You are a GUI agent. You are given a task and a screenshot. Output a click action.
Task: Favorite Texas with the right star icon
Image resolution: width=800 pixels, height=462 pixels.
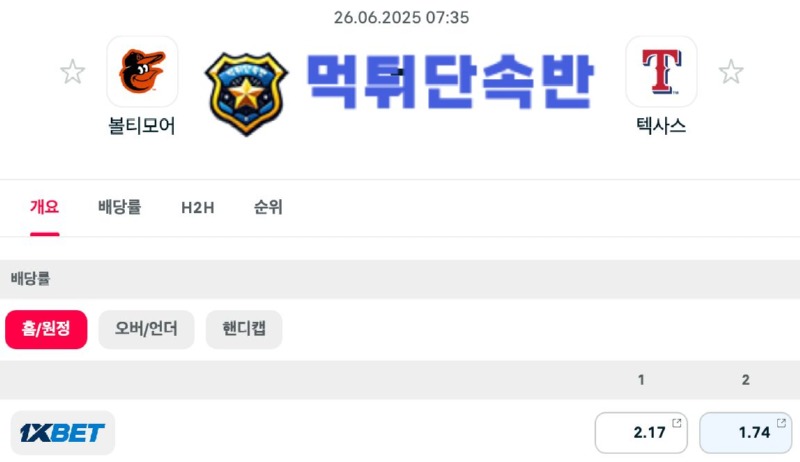tap(731, 71)
